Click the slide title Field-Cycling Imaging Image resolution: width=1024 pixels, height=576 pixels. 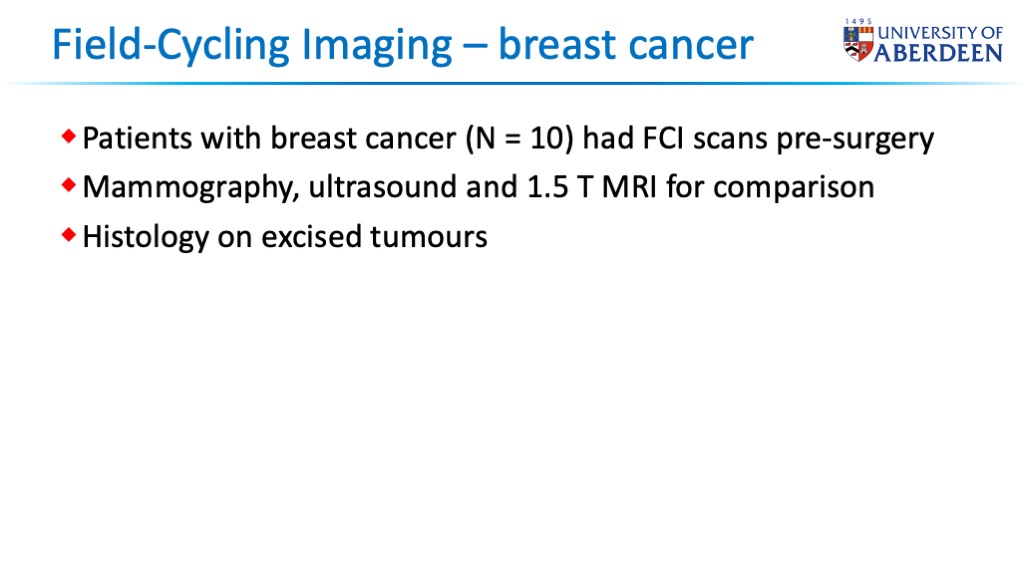coord(251,45)
